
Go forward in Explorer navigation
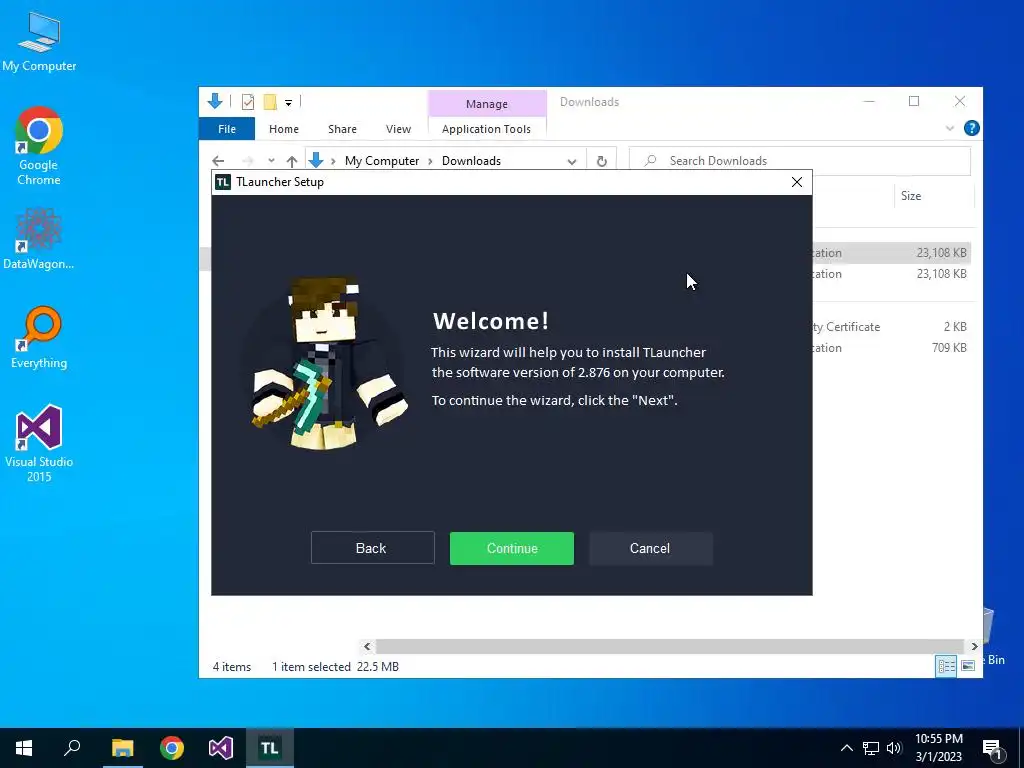click(248, 161)
